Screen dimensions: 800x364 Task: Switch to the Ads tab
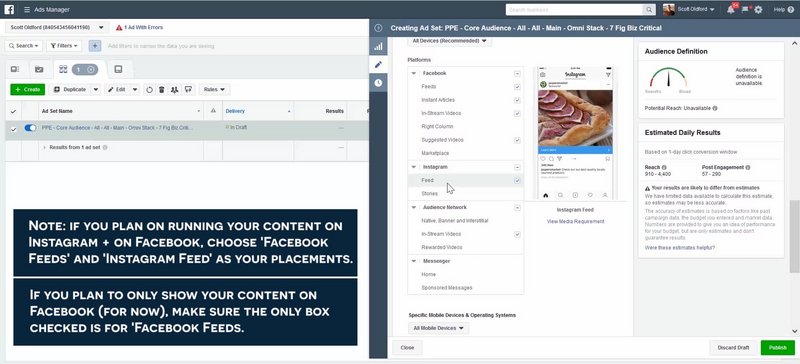[x=118, y=69]
